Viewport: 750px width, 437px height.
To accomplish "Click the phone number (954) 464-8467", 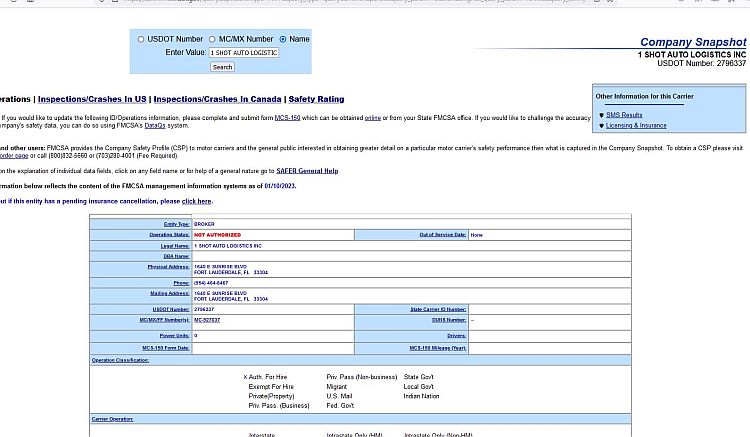I will [x=211, y=283].
